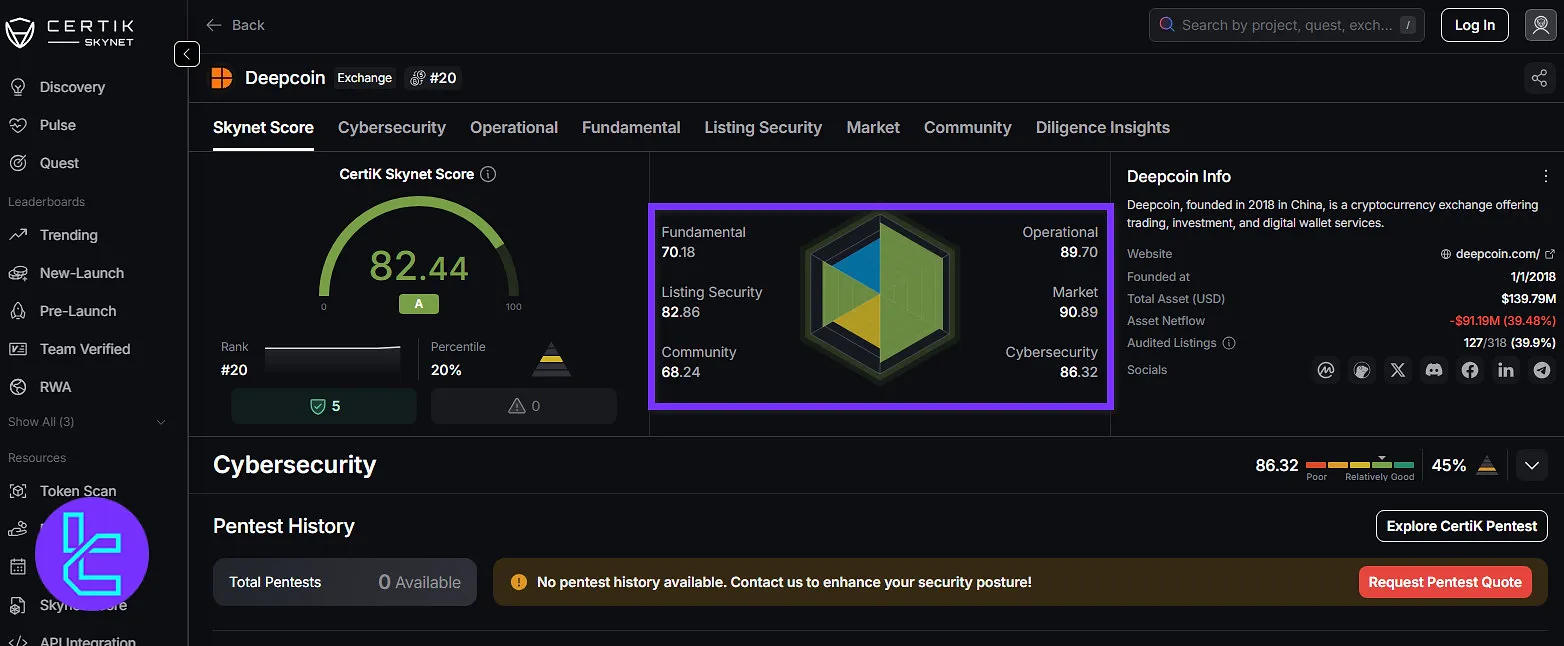Collapse the Cybersecurity section chevron

tap(1532, 465)
